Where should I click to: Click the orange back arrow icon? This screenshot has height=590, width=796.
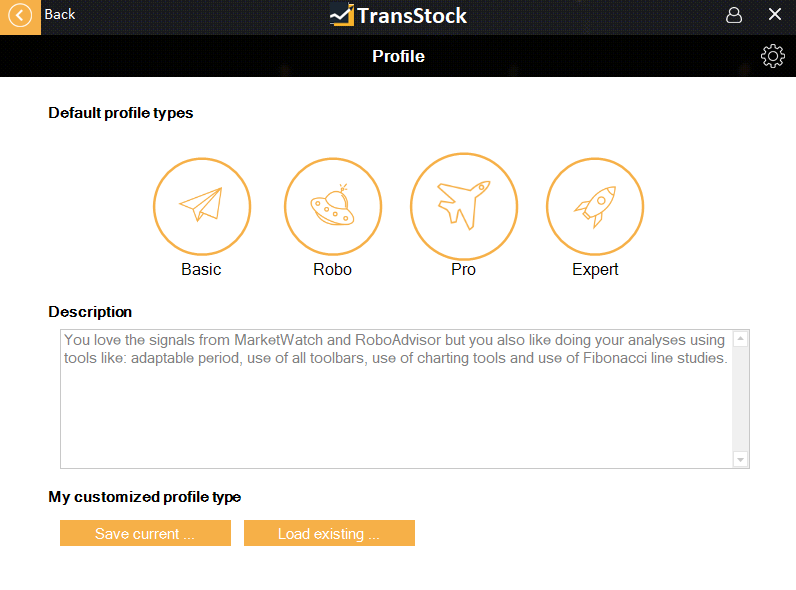(20, 15)
